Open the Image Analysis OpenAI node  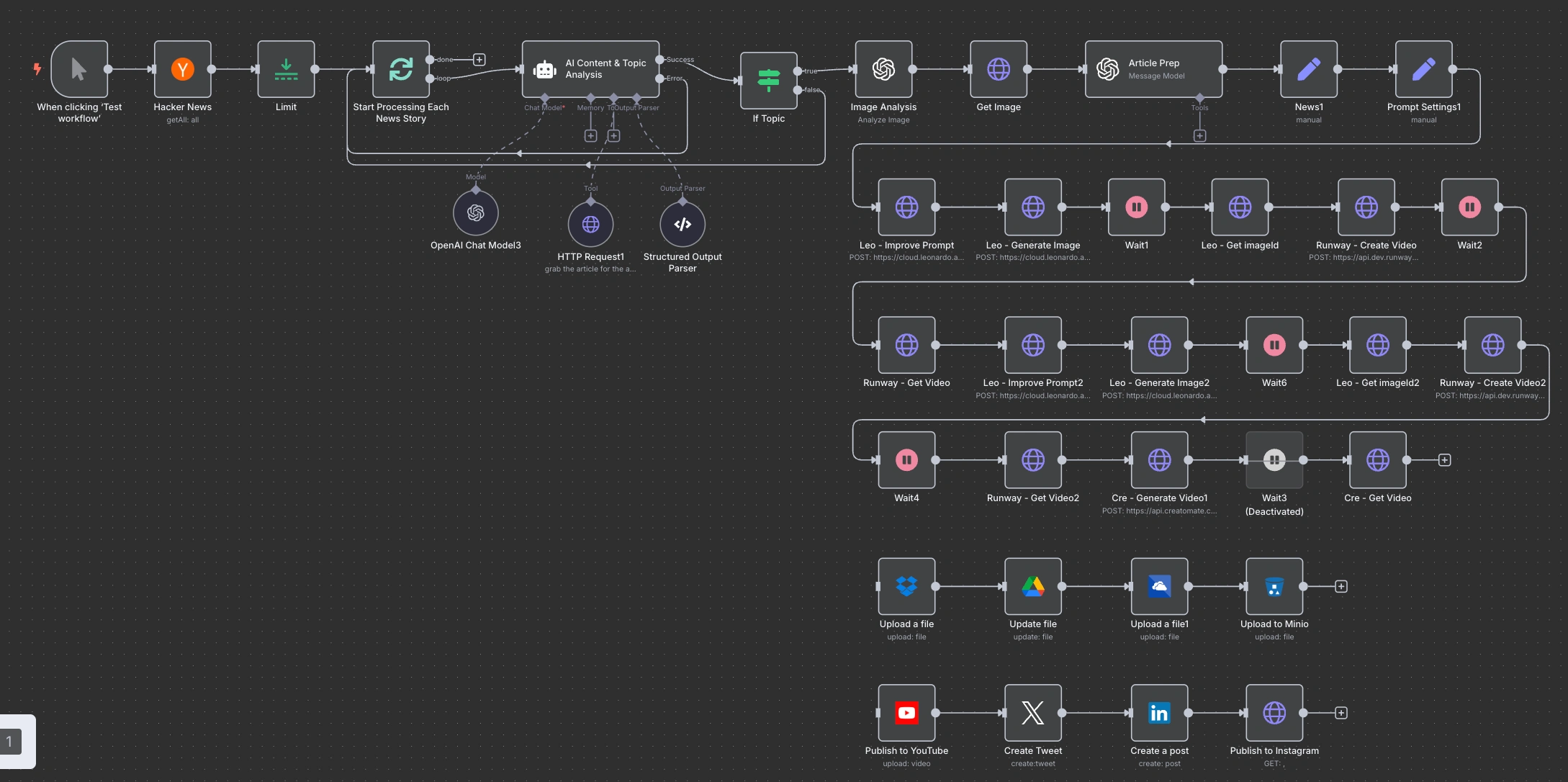coord(883,69)
